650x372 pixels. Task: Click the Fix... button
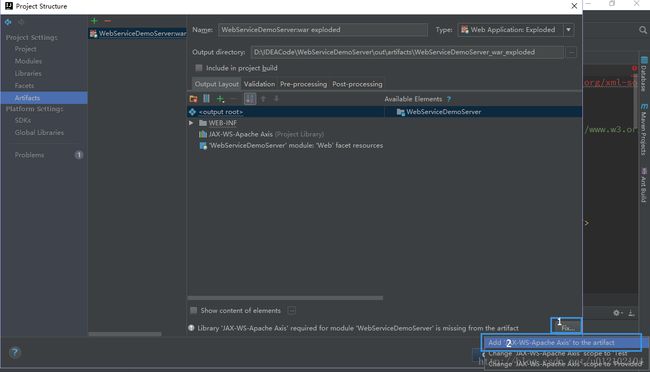pos(568,328)
